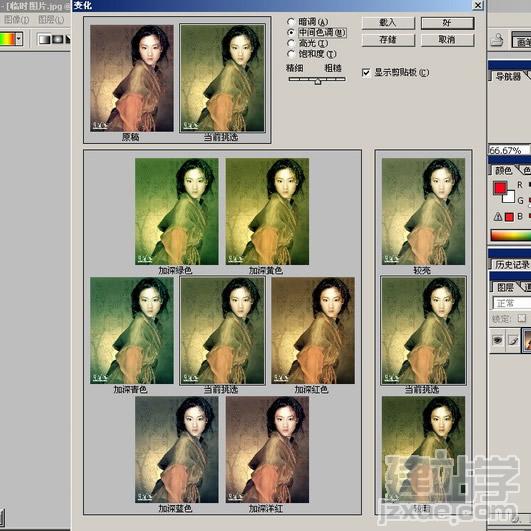Viewport: 531px width, 531px height.
Task: Click the color ramp spectrum bar
Action: click(x=511, y=235)
